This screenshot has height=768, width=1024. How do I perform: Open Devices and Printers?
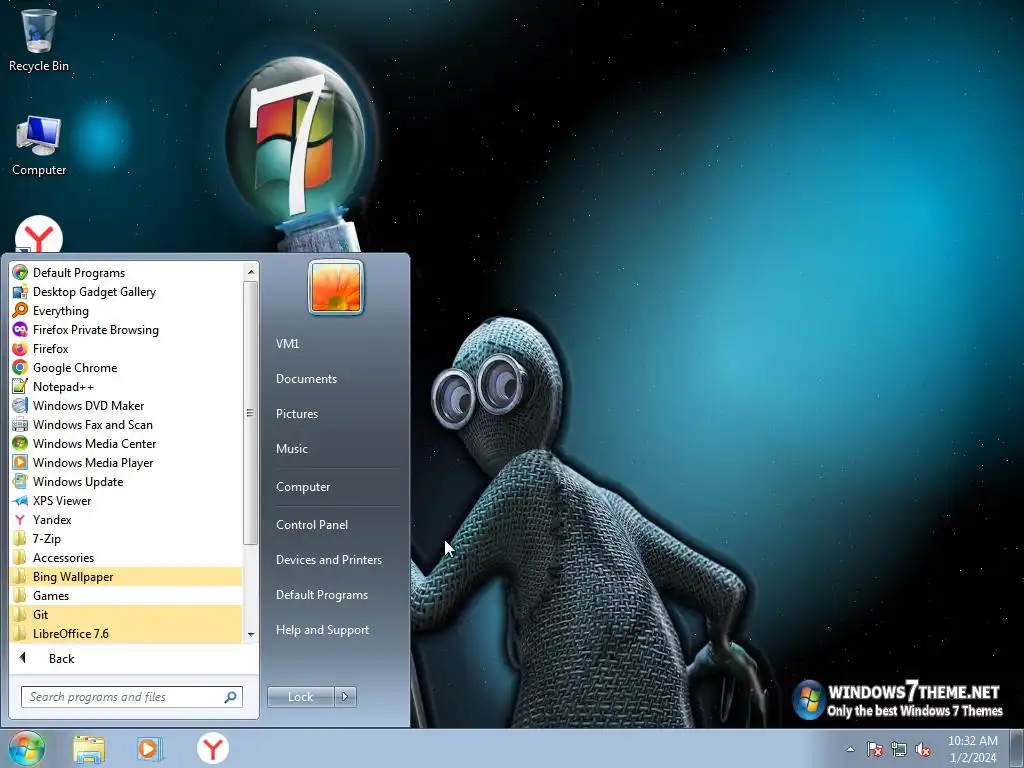click(x=328, y=560)
